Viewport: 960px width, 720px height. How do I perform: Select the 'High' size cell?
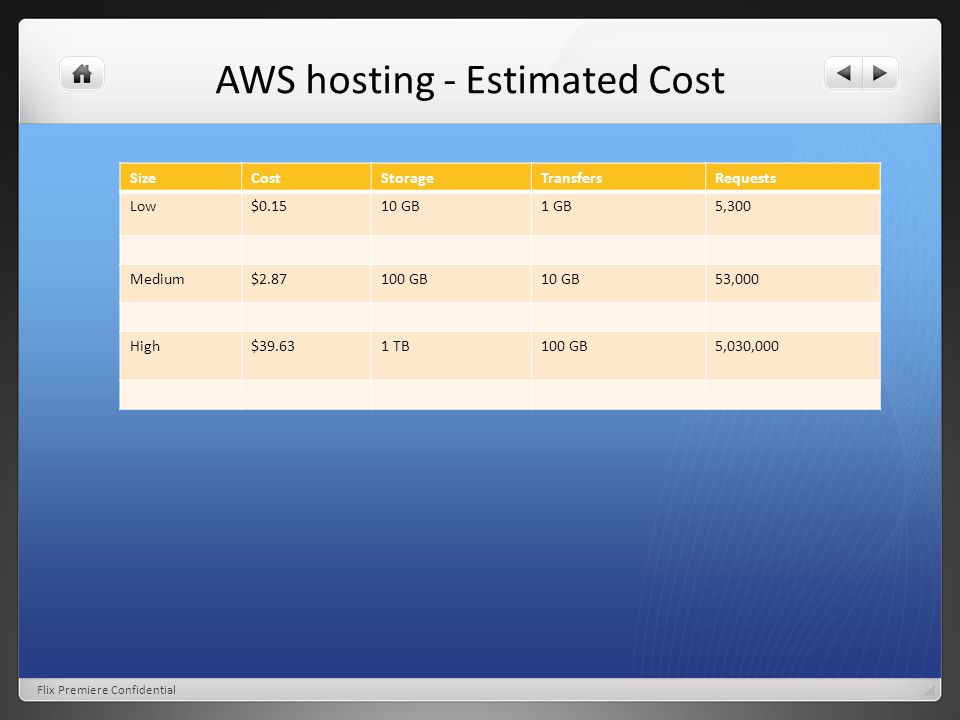click(181, 355)
